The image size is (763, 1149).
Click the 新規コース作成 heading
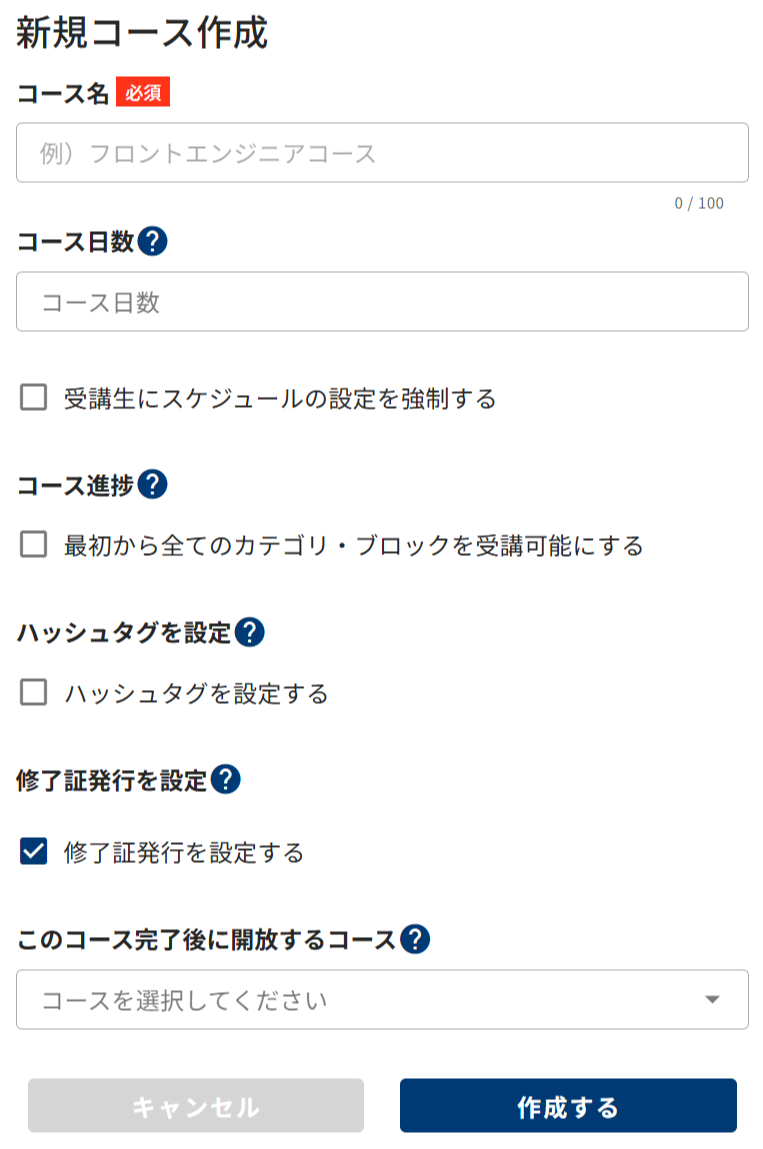click(x=142, y=33)
